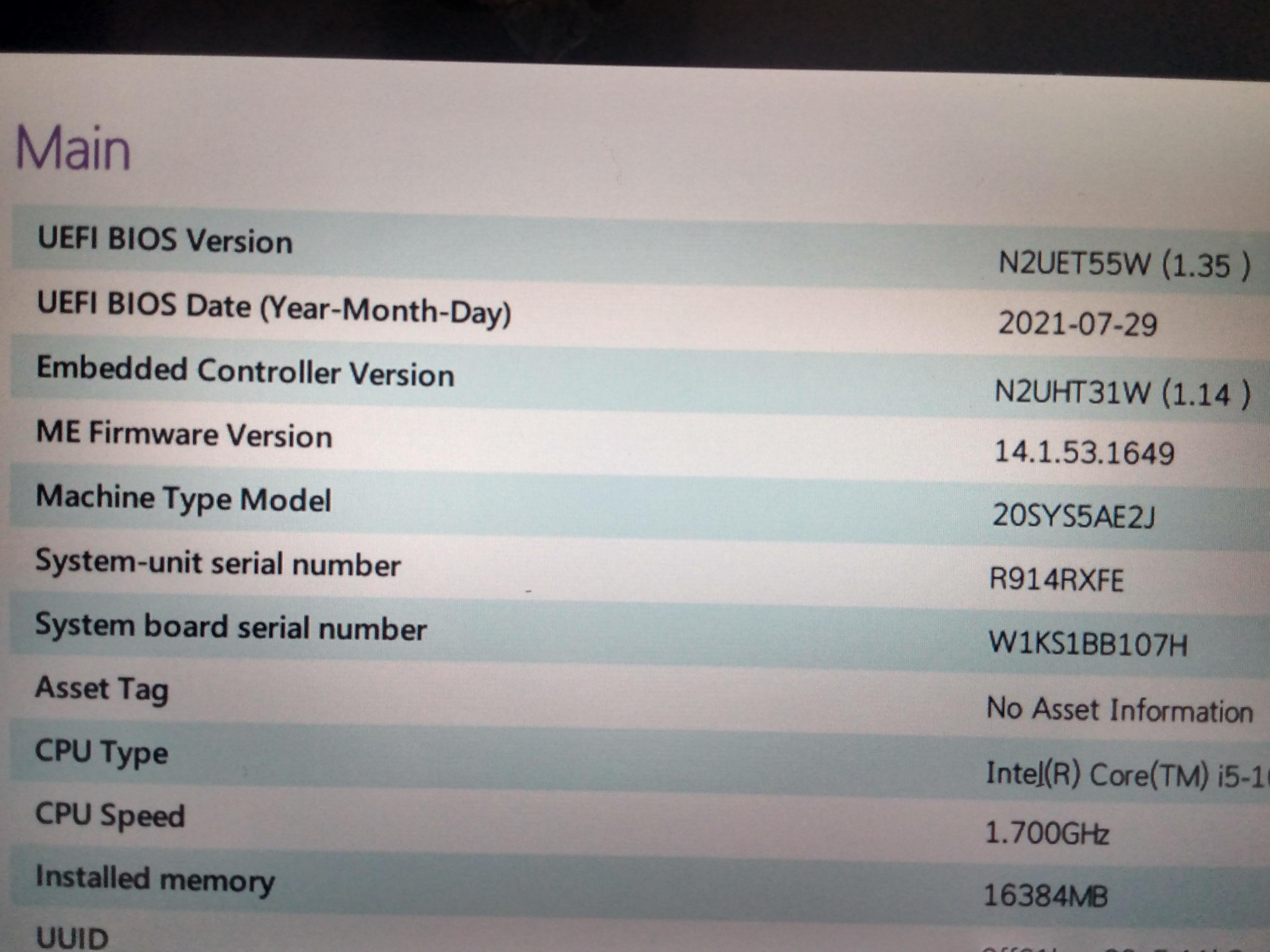
Task: Select the CPU Type row label
Action: click(x=102, y=753)
